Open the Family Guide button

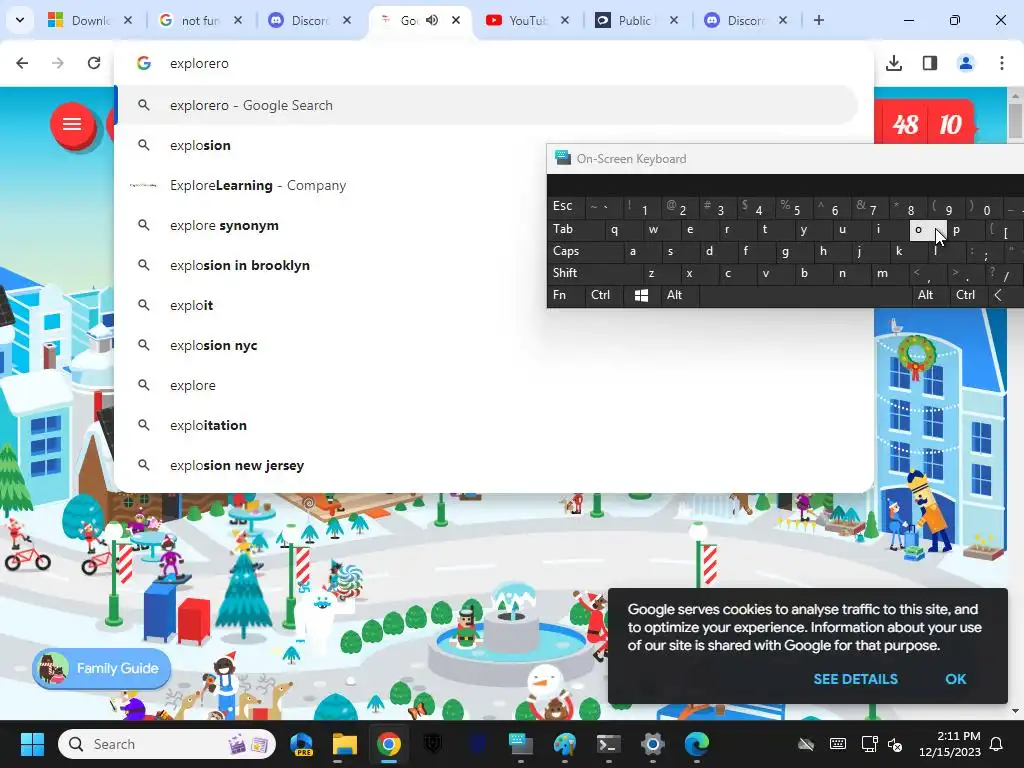[102, 668]
